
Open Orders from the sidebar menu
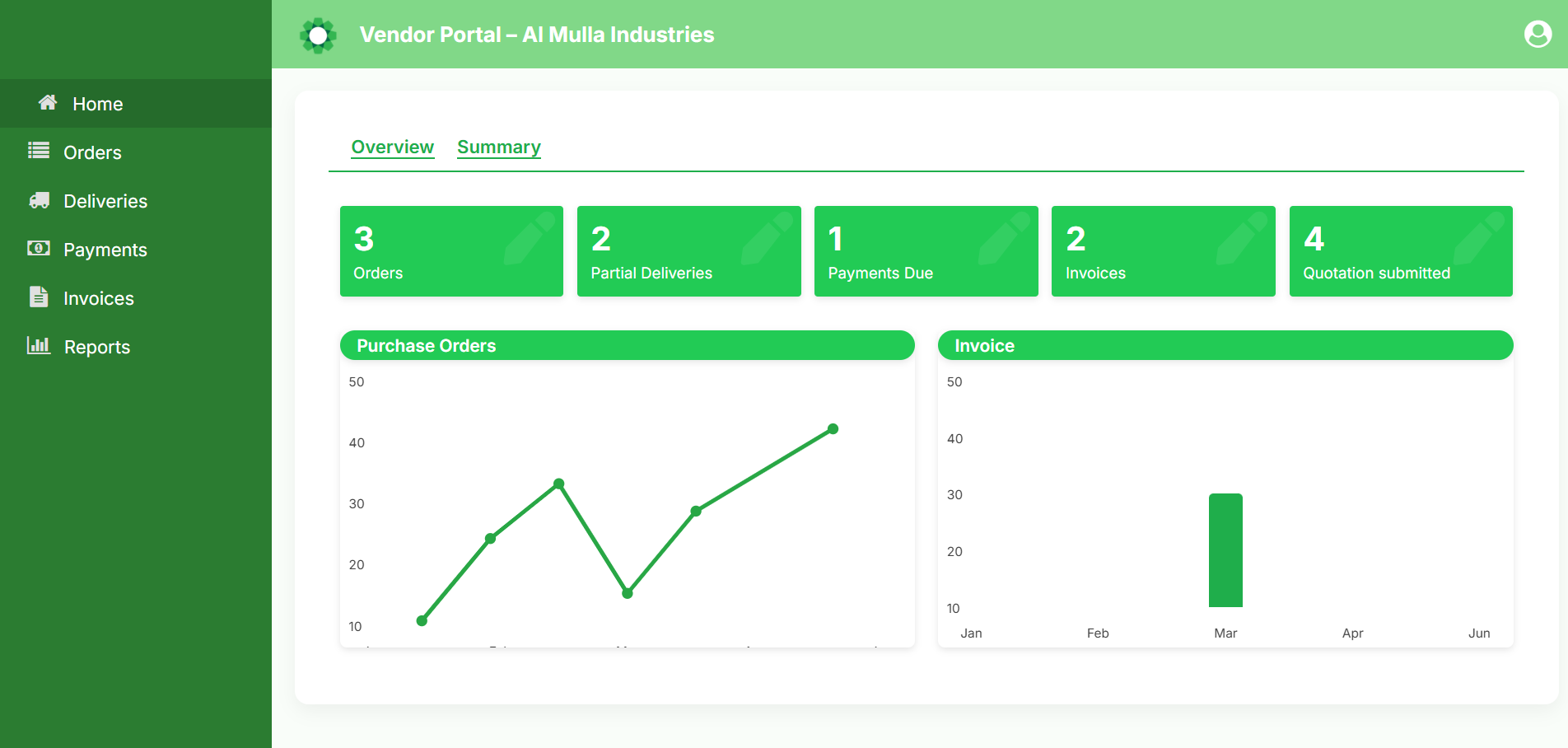pyautogui.click(x=136, y=152)
